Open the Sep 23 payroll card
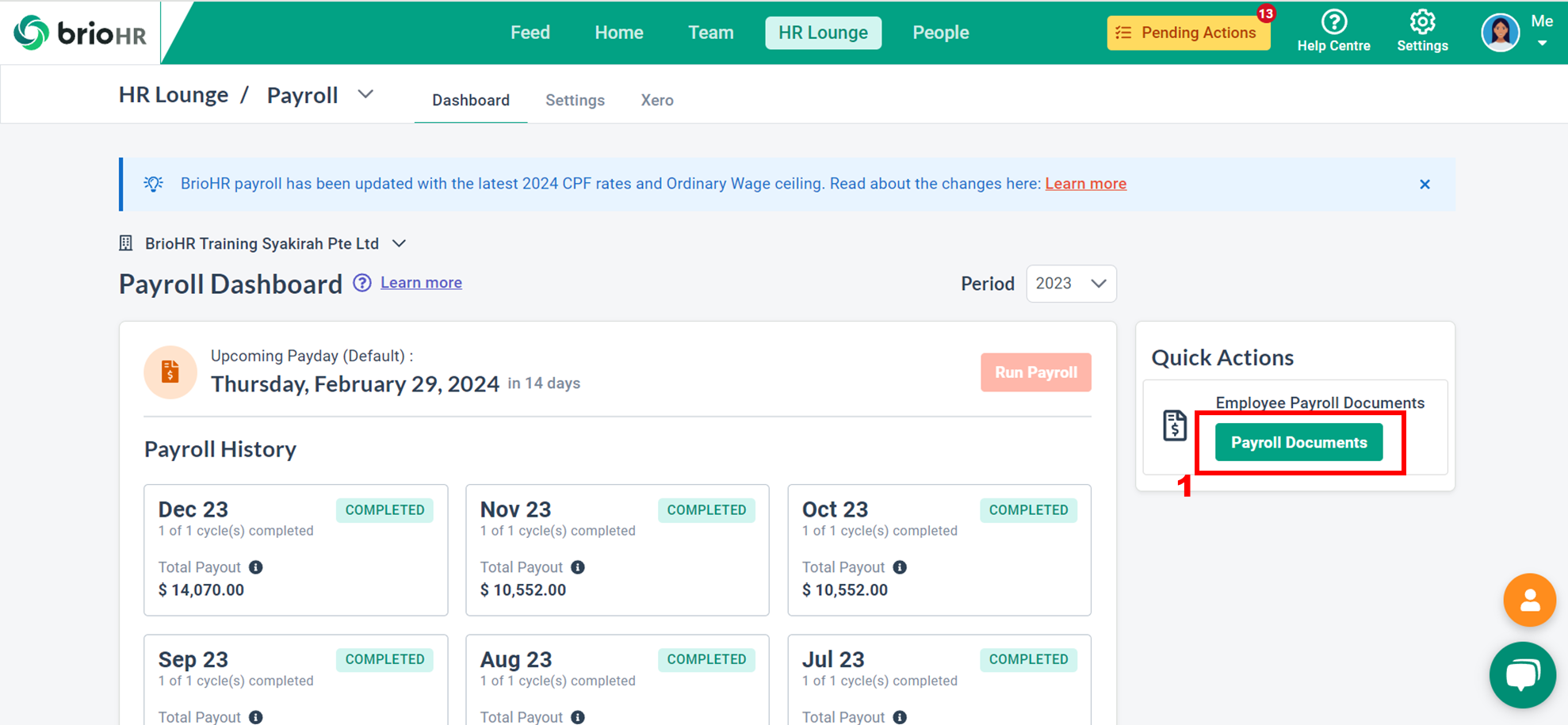 tap(296, 680)
